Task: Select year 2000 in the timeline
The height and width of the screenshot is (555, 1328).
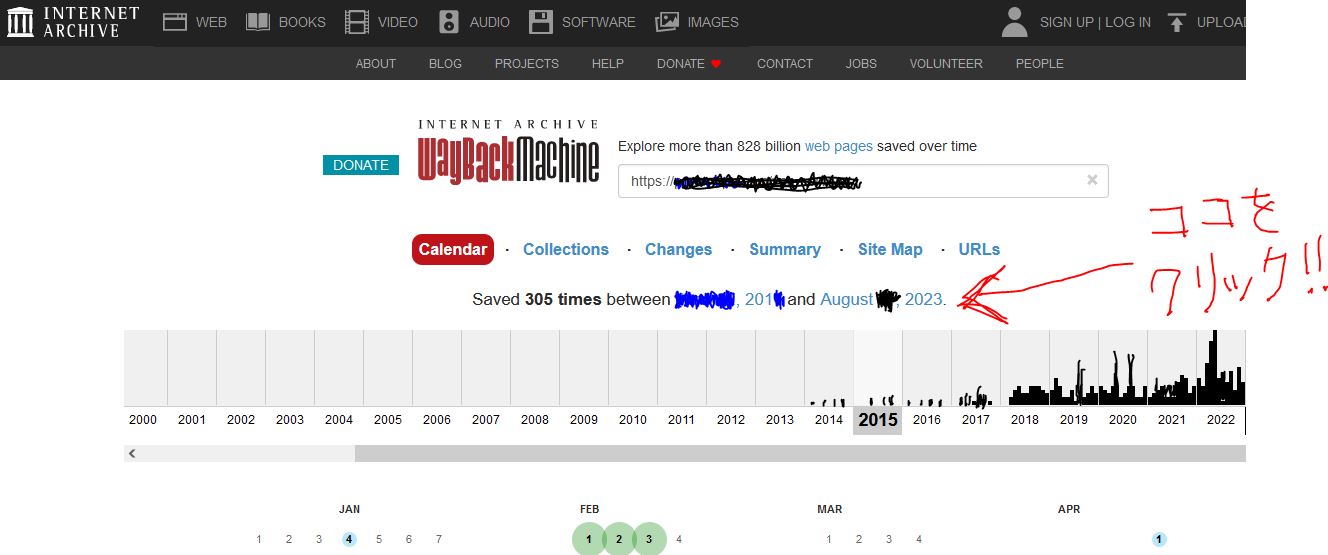Action: pos(143,420)
